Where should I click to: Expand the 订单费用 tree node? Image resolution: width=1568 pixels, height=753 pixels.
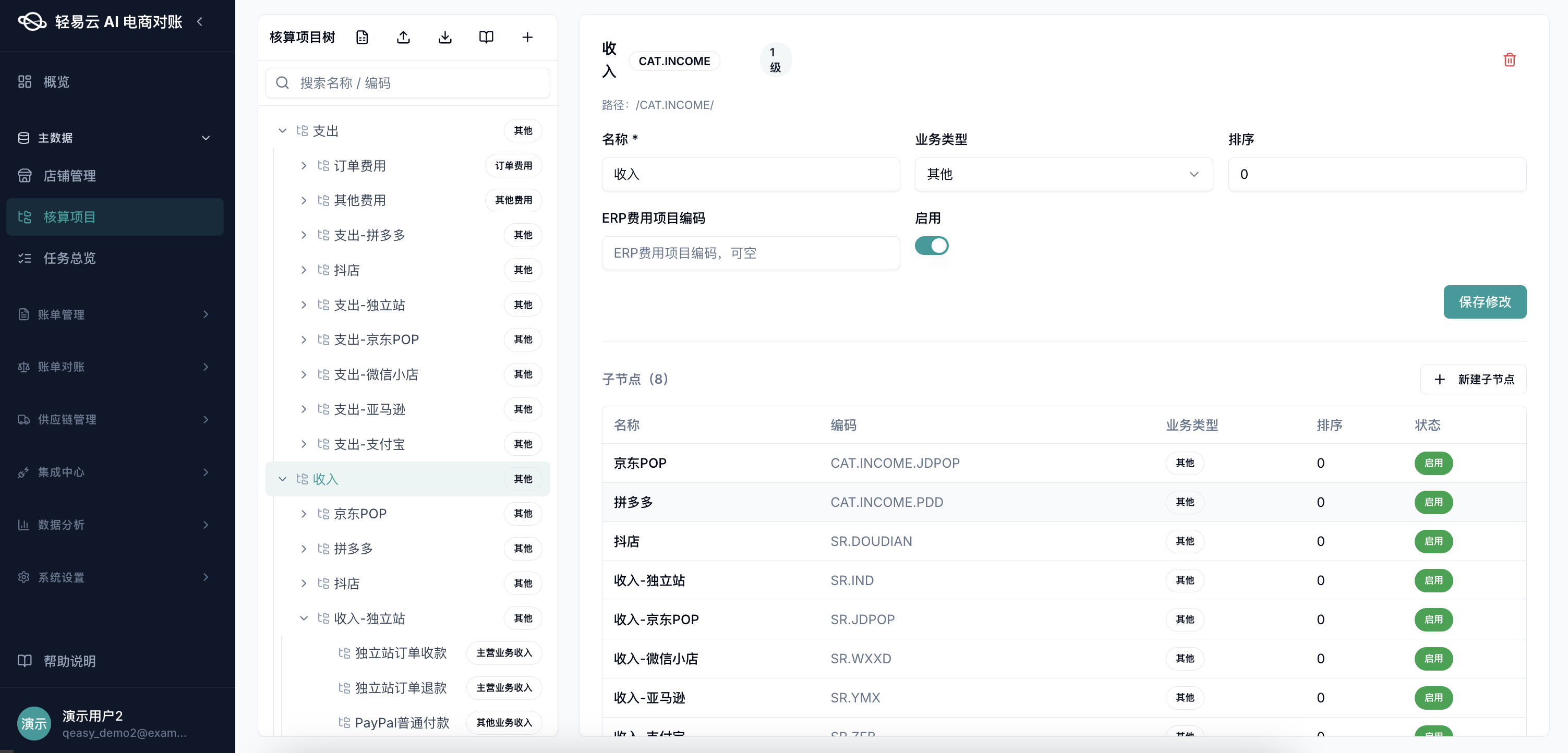[x=304, y=166]
